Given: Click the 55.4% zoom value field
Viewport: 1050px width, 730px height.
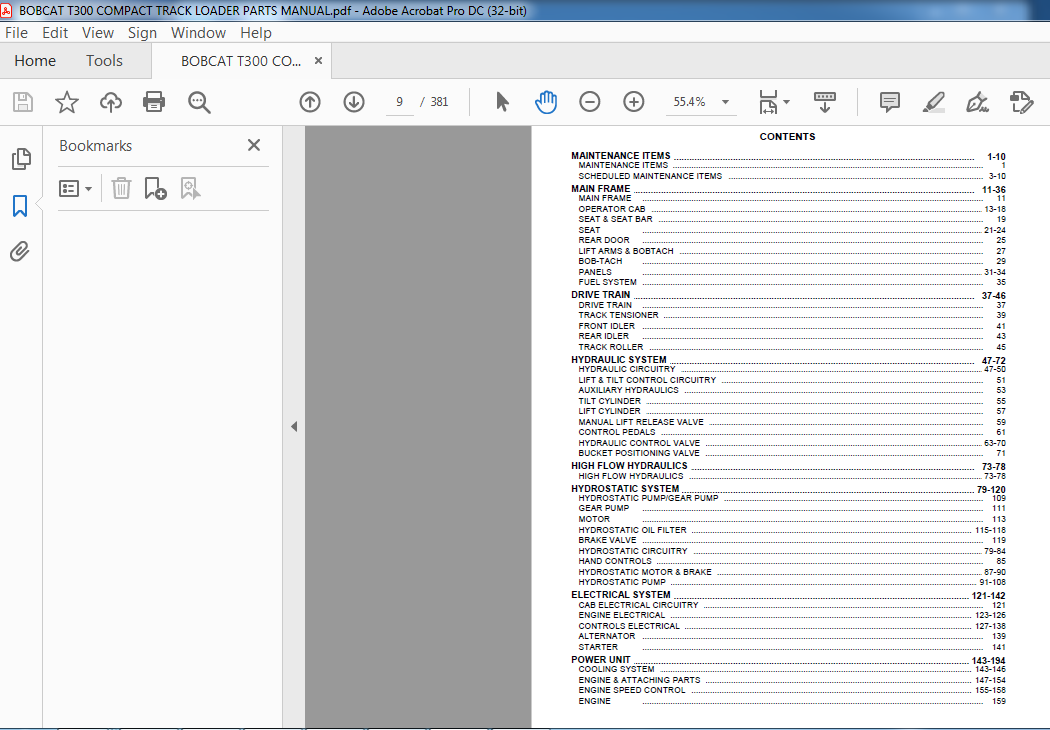Looking at the screenshot, I should click(x=690, y=102).
